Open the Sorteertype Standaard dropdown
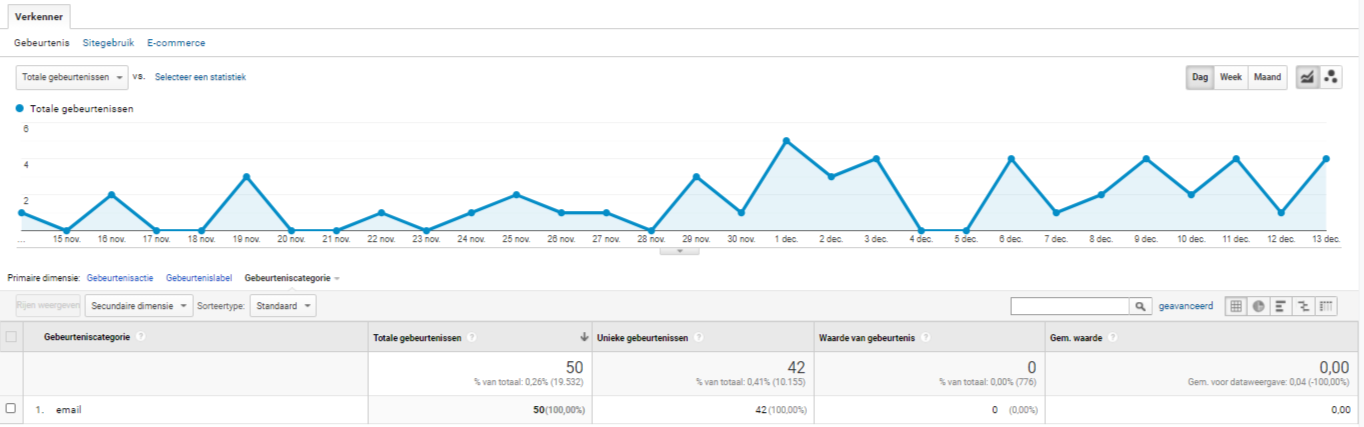The image size is (1364, 427). coord(283,306)
